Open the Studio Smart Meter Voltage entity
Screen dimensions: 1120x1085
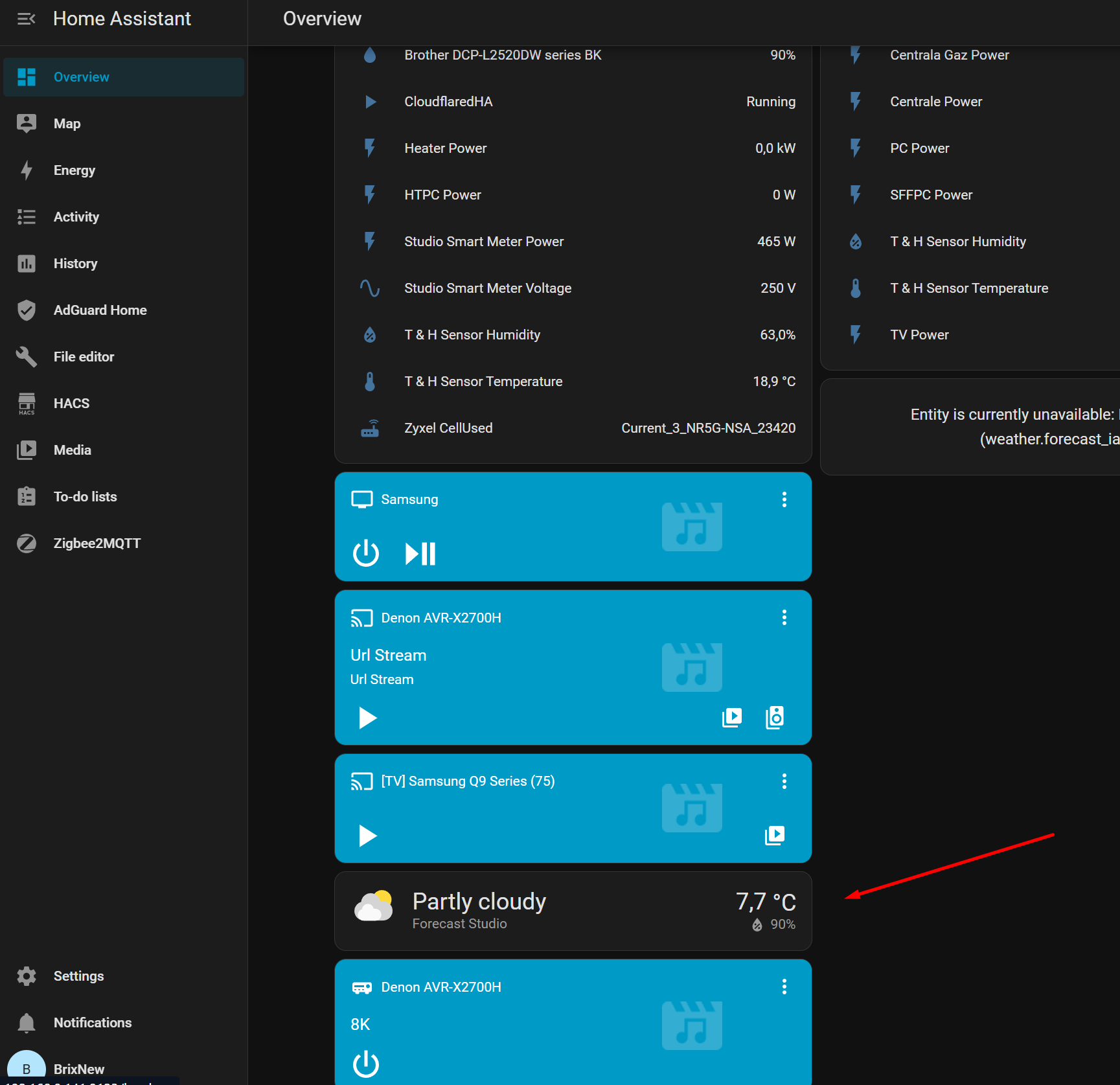point(487,288)
